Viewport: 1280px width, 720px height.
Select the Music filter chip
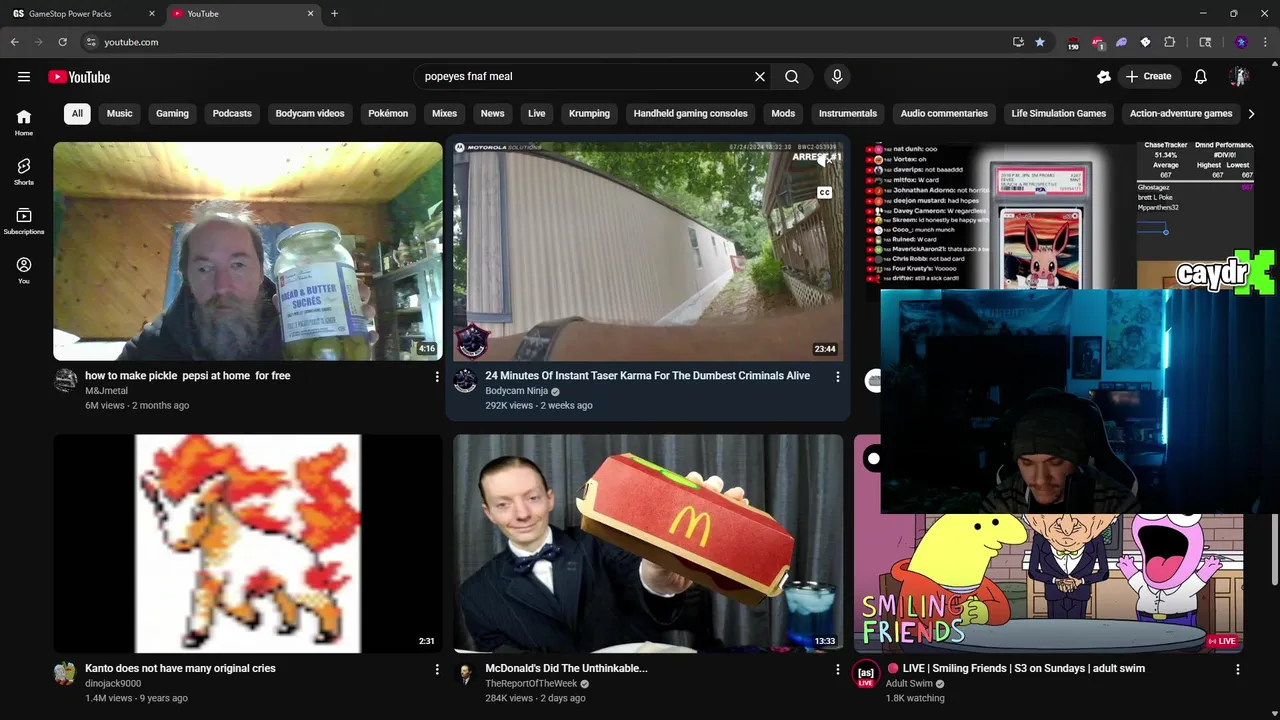(120, 113)
